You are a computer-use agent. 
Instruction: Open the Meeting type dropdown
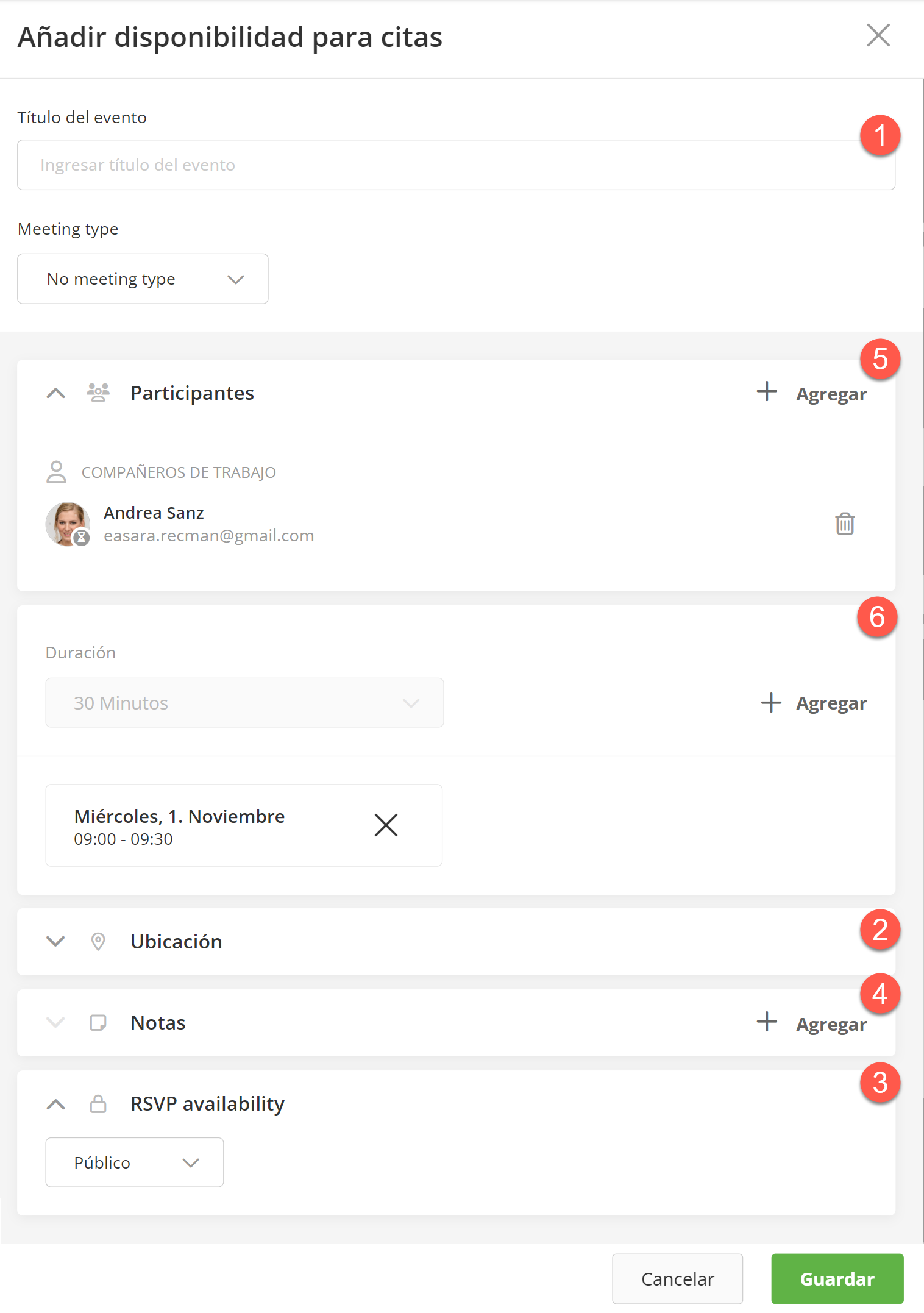pos(143,279)
